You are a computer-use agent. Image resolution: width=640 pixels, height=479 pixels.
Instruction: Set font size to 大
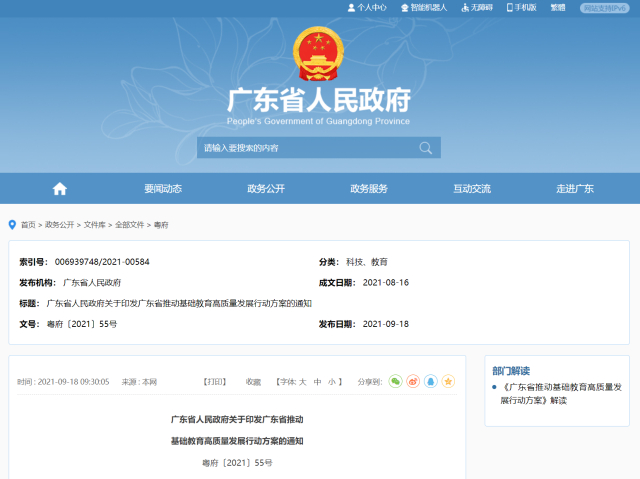point(302,382)
